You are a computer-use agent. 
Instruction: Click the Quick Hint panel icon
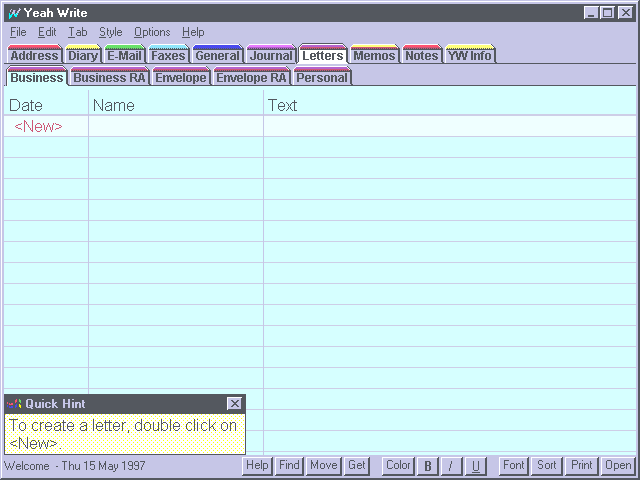pyautogui.click(x=14, y=404)
